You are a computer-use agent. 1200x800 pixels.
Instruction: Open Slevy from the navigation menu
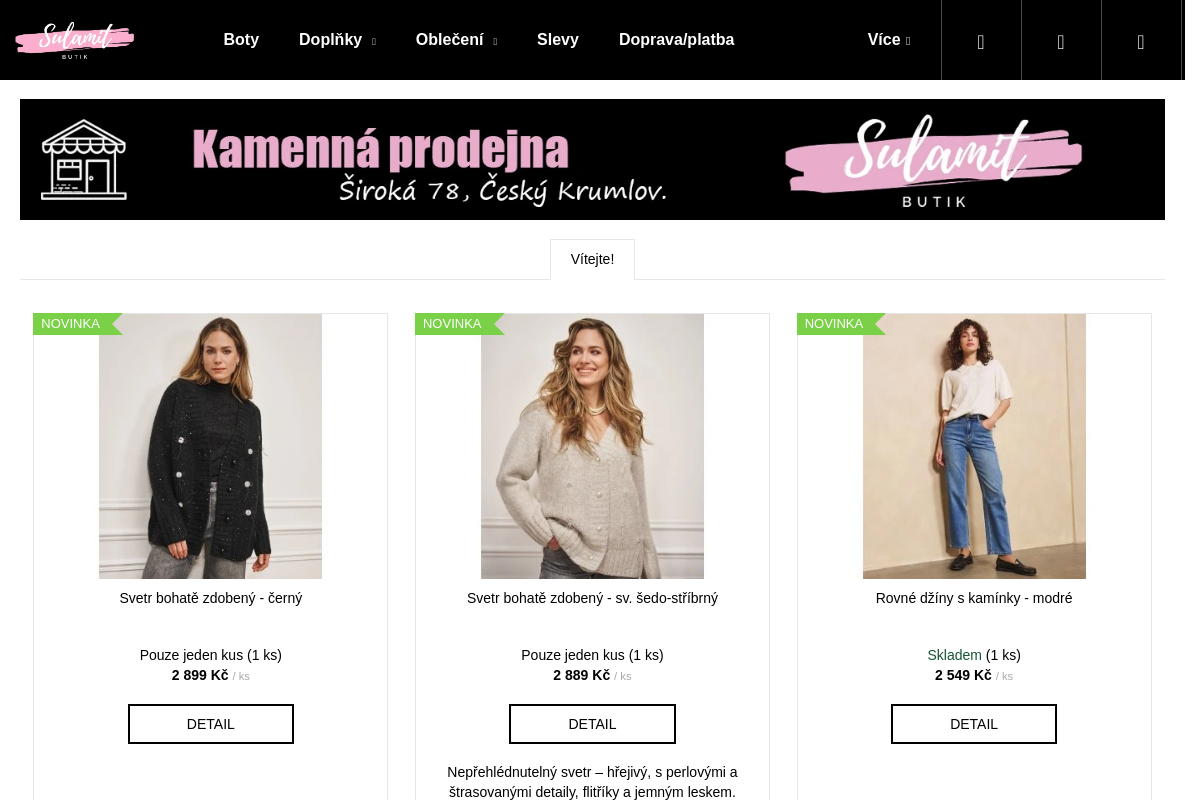pyautogui.click(x=557, y=40)
